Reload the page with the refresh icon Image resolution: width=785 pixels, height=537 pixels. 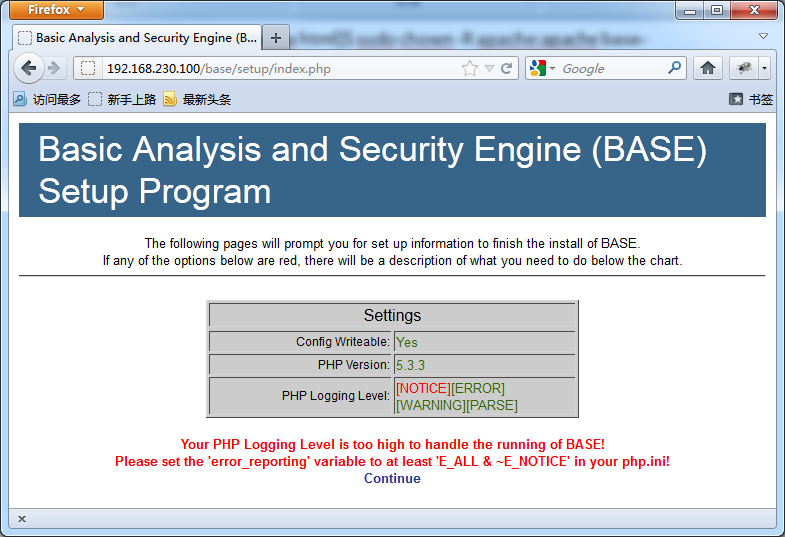pyautogui.click(x=507, y=68)
